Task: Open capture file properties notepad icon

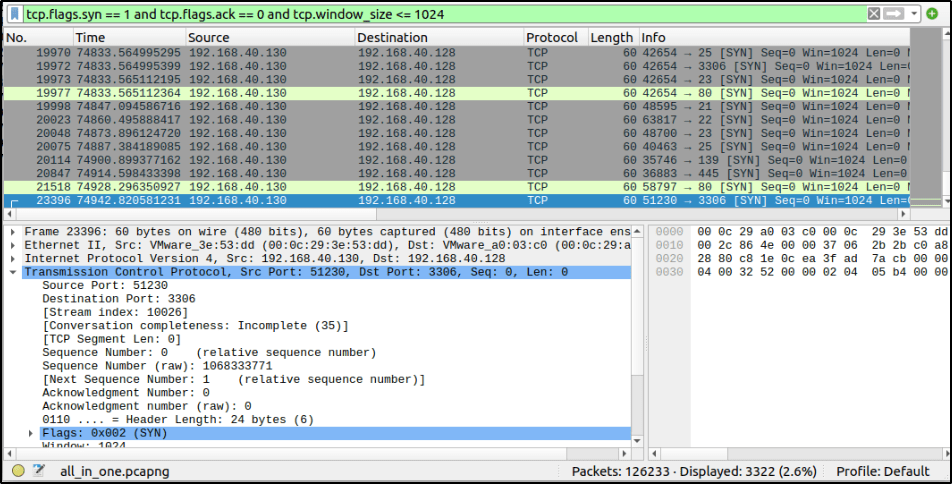Action: pos(39,471)
